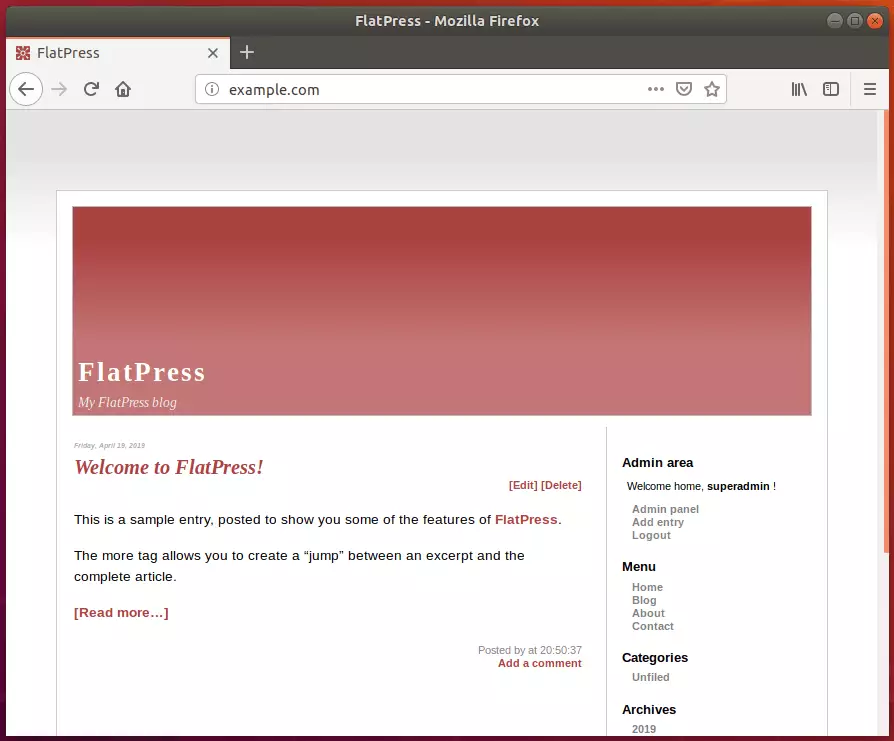Click the "My FlatPress blog" subtitle text

(127, 402)
